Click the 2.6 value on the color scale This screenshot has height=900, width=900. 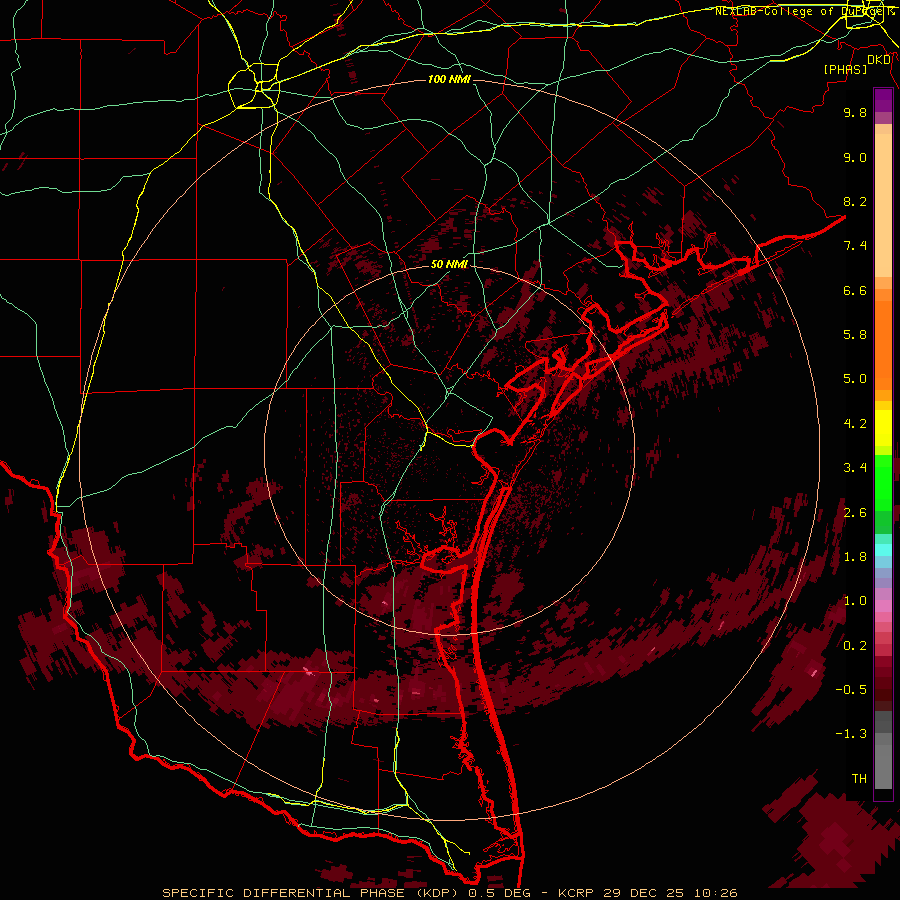tap(855, 513)
